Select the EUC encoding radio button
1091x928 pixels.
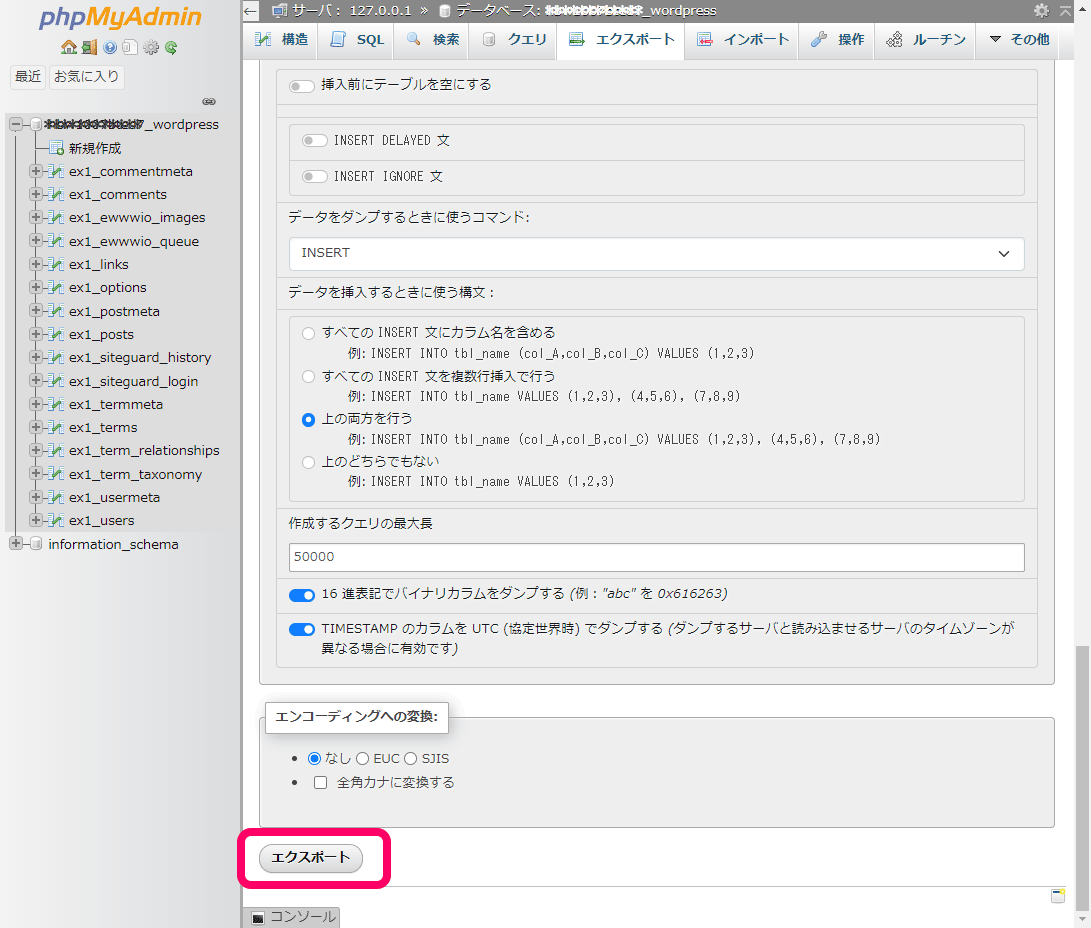coord(362,759)
